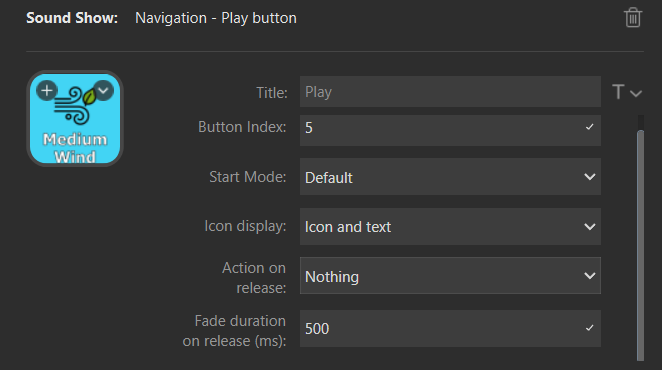Open the Action on release dropdown

pyautogui.click(x=450, y=276)
